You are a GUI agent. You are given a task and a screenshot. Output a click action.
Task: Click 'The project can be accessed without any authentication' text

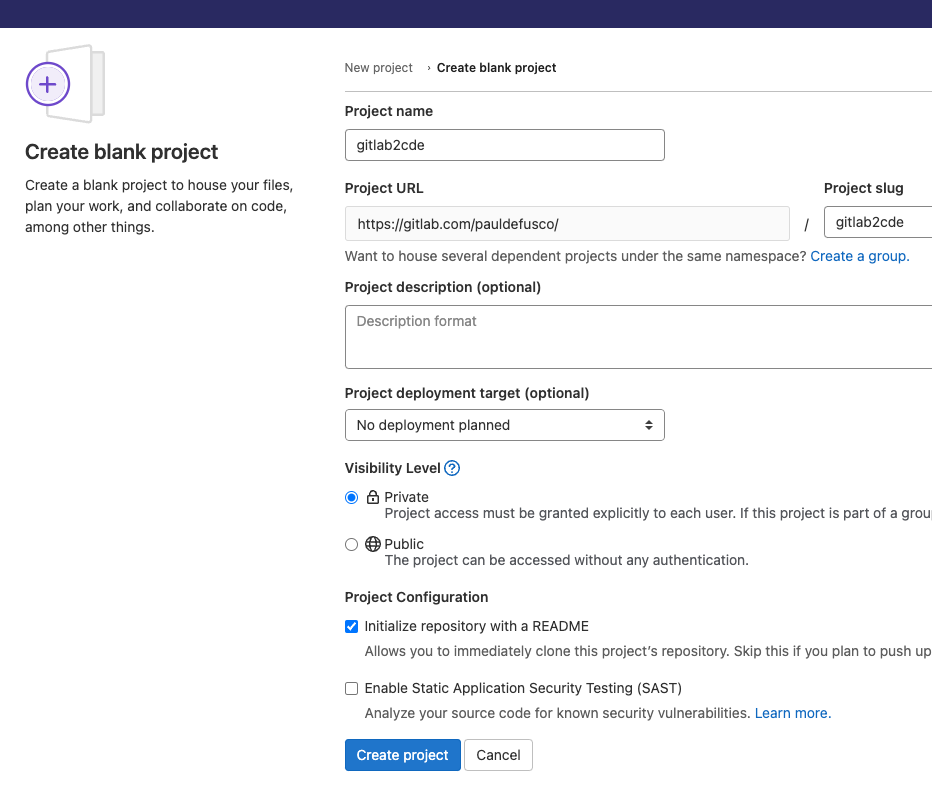click(566, 560)
